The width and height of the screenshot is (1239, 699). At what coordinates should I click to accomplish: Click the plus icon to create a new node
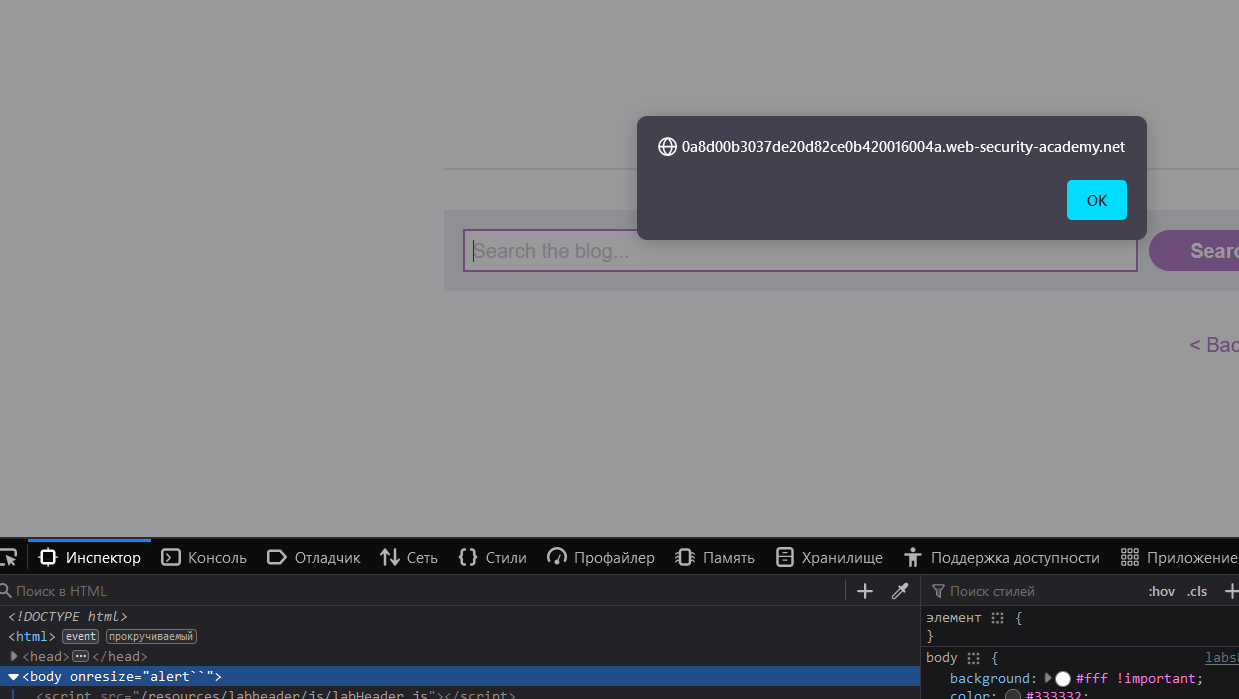click(865, 591)
